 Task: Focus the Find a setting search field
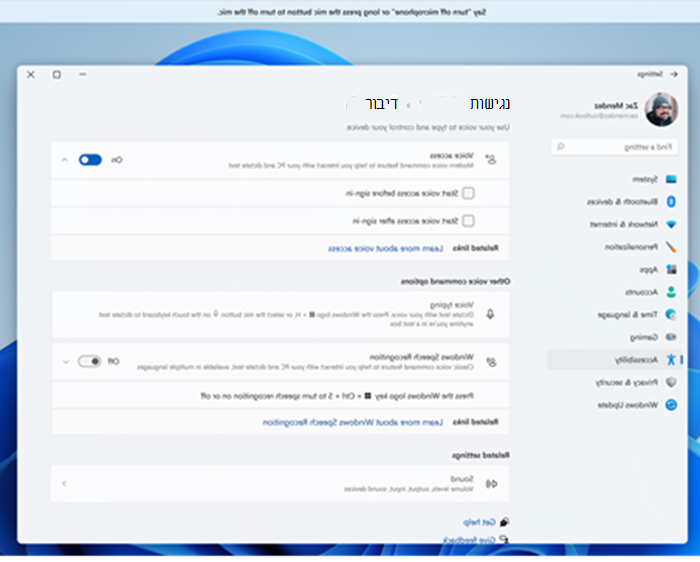pyautogui.click(x=614, y=147)
